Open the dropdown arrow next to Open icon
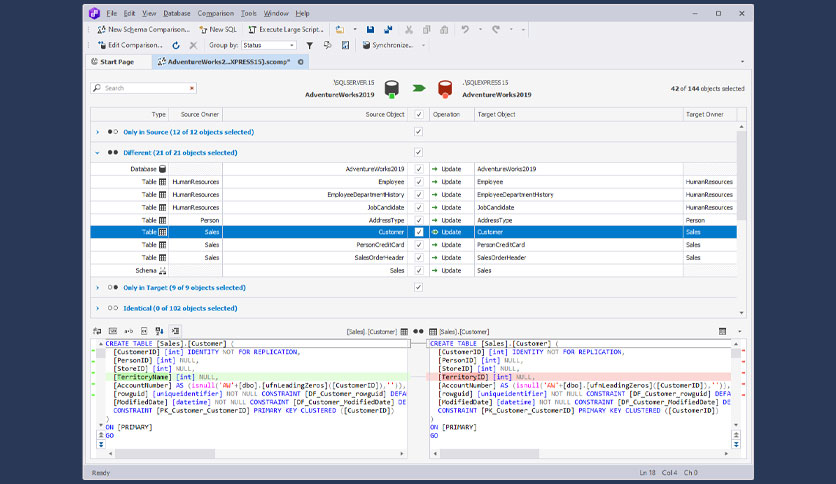 click(355, 29)
